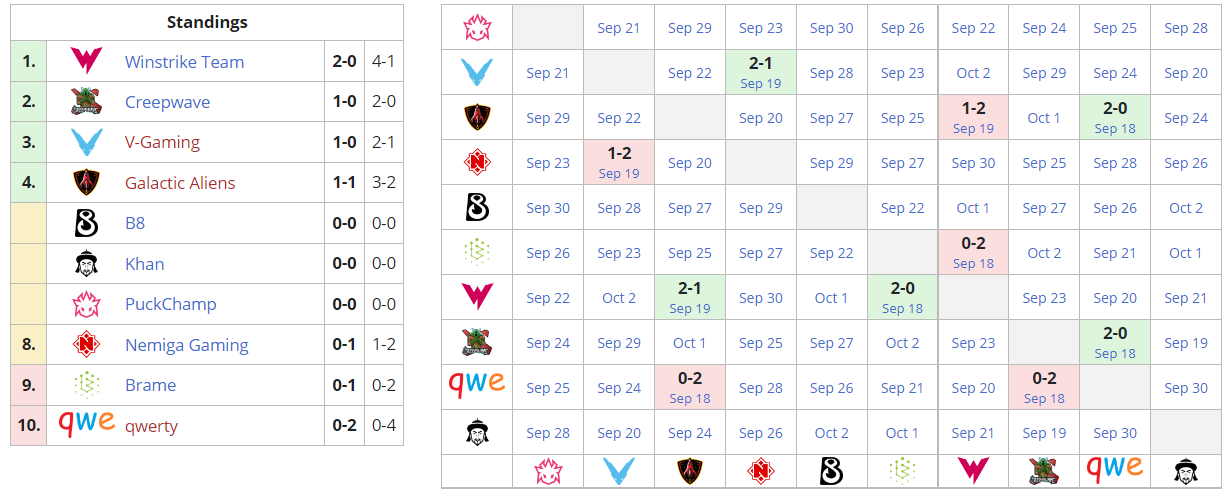Select green 2-1 Sep 19 result in V-Gaming row
This screenshot has width=1227, height=493.
[760, 73]
